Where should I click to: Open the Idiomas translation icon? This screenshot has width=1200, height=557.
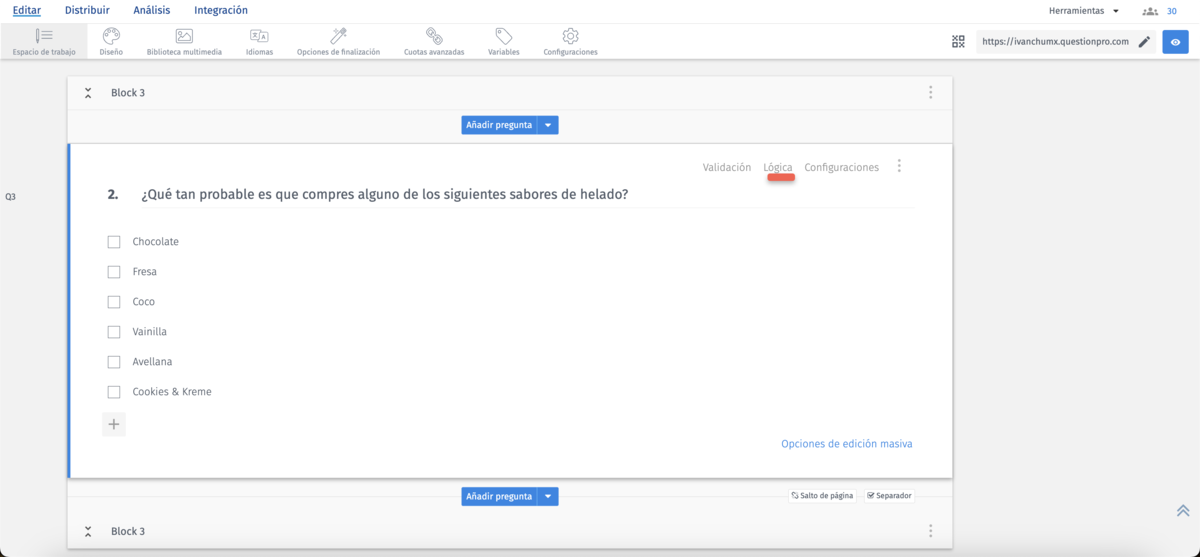(x=259, y=36)
